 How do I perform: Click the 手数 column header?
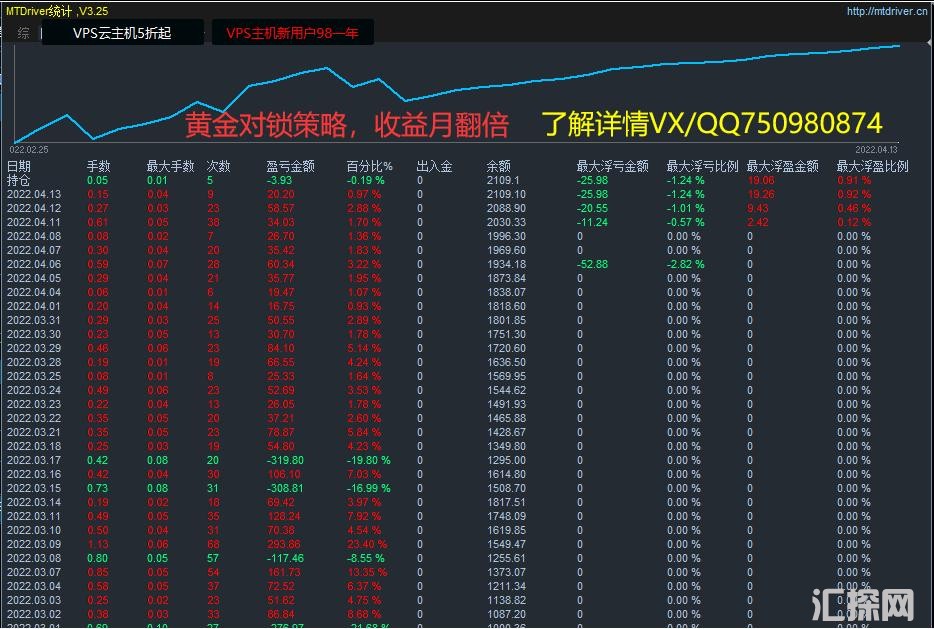pos(98,166)
